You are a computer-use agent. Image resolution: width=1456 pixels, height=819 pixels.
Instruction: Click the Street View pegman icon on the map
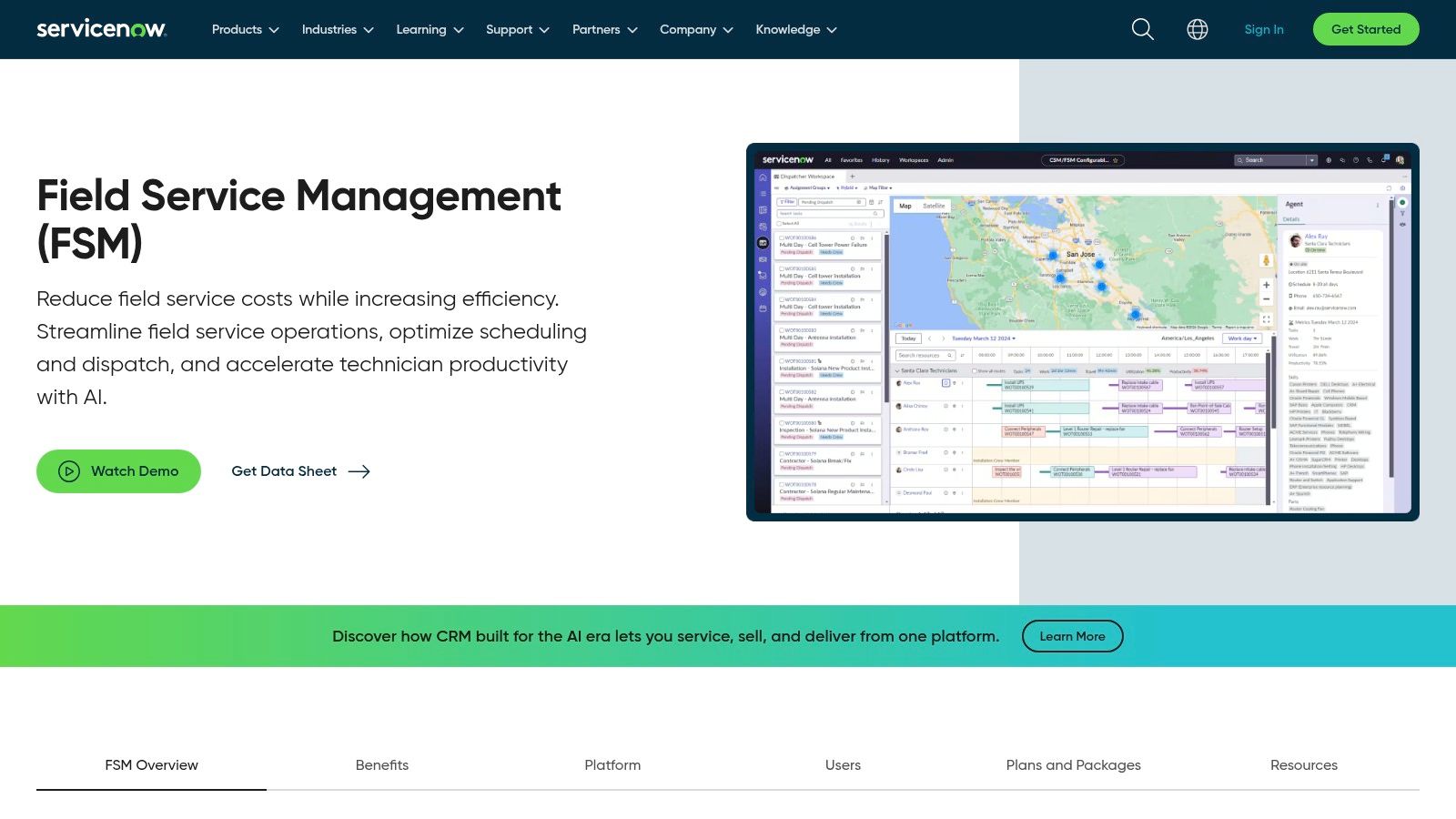click(x=1265, y=261)
